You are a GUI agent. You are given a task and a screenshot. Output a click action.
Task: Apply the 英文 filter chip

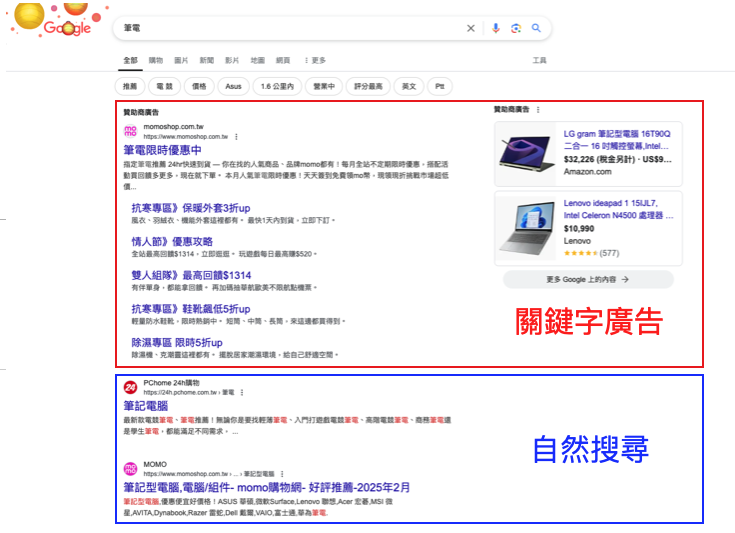click(409, 86)
